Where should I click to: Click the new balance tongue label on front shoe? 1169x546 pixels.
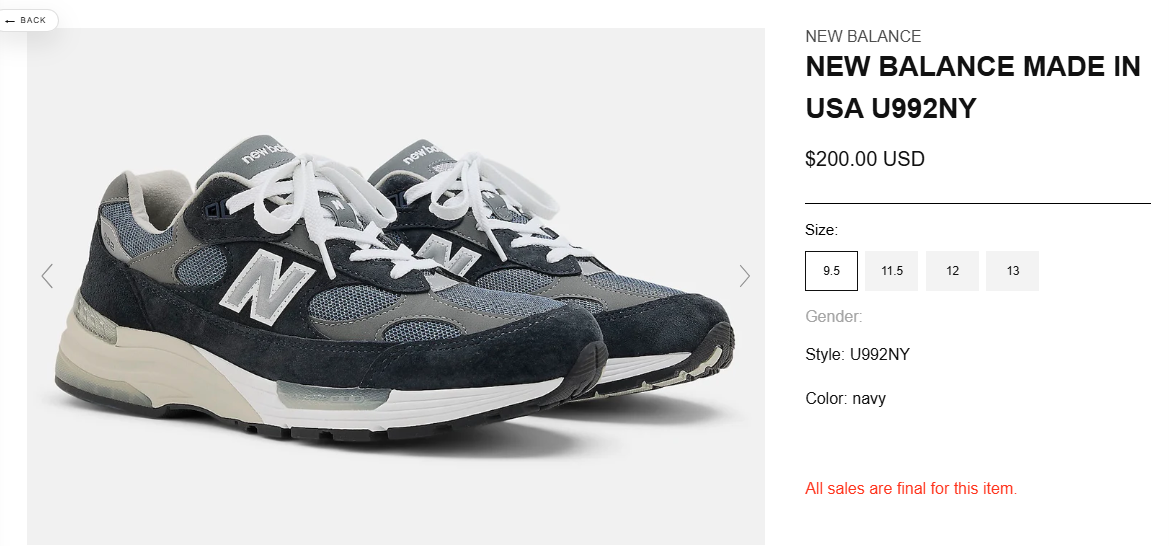point(263,154)
